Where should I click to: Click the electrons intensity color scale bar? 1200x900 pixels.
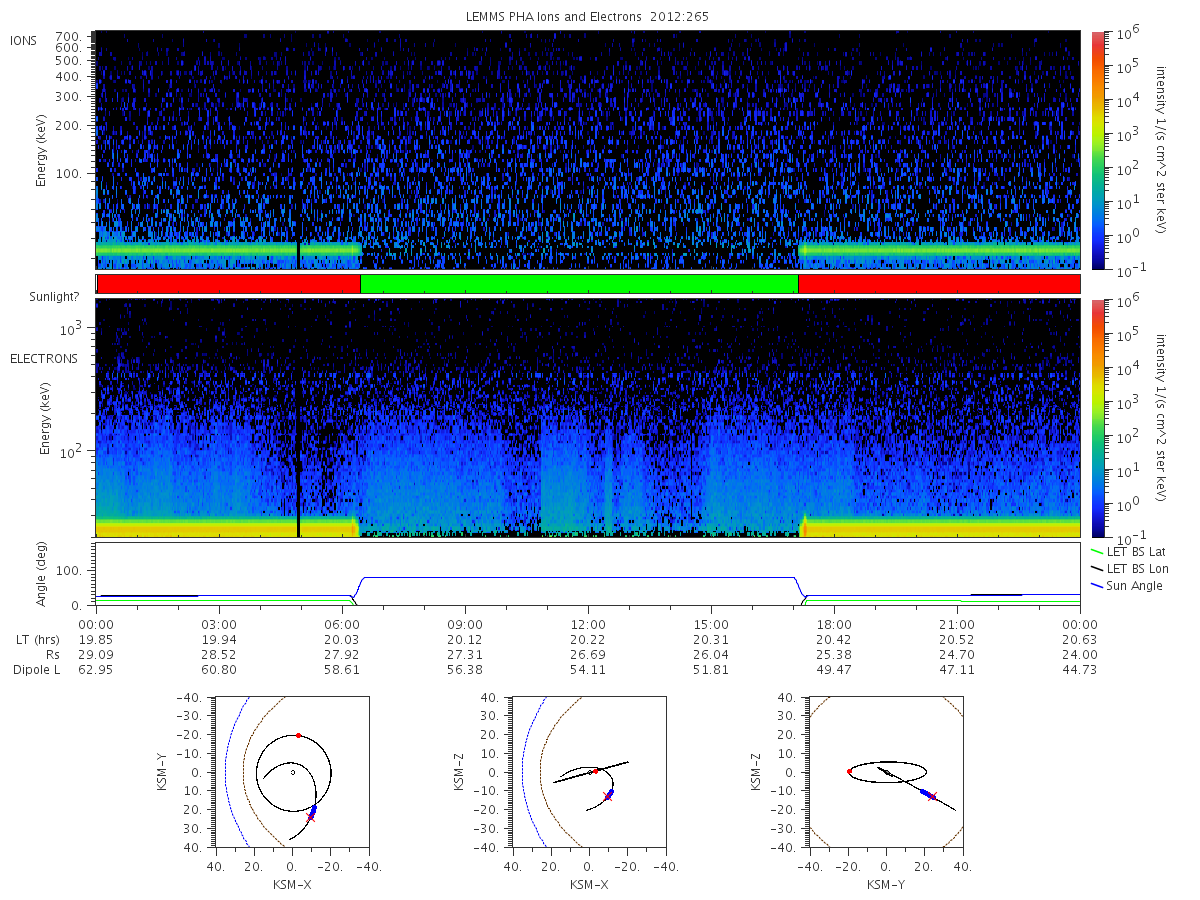[1097, 418]
